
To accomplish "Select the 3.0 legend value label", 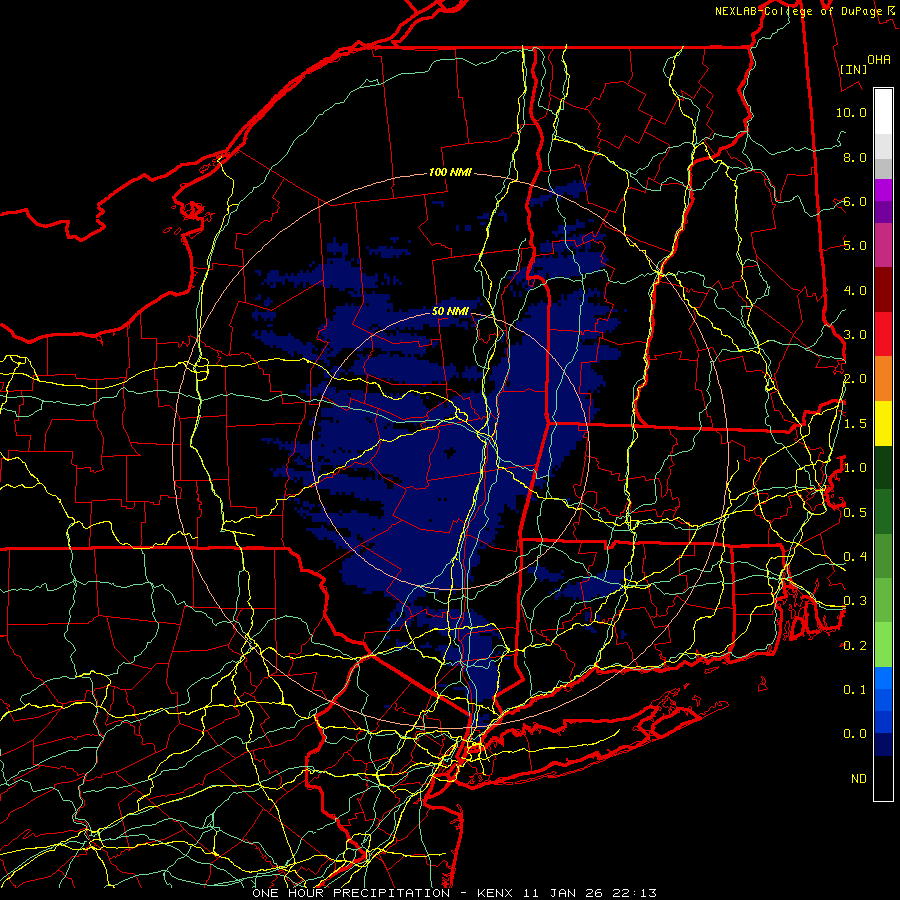I will [855, 335].
